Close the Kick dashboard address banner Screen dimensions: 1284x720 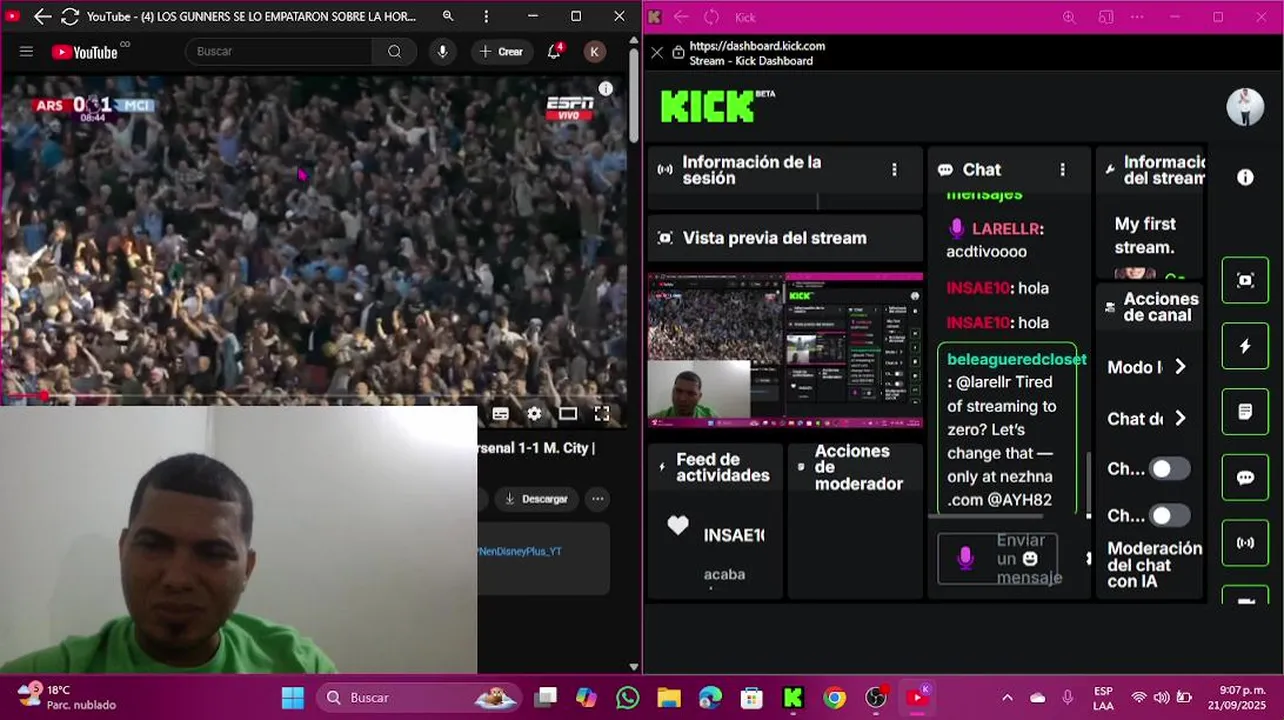point(657,52)
